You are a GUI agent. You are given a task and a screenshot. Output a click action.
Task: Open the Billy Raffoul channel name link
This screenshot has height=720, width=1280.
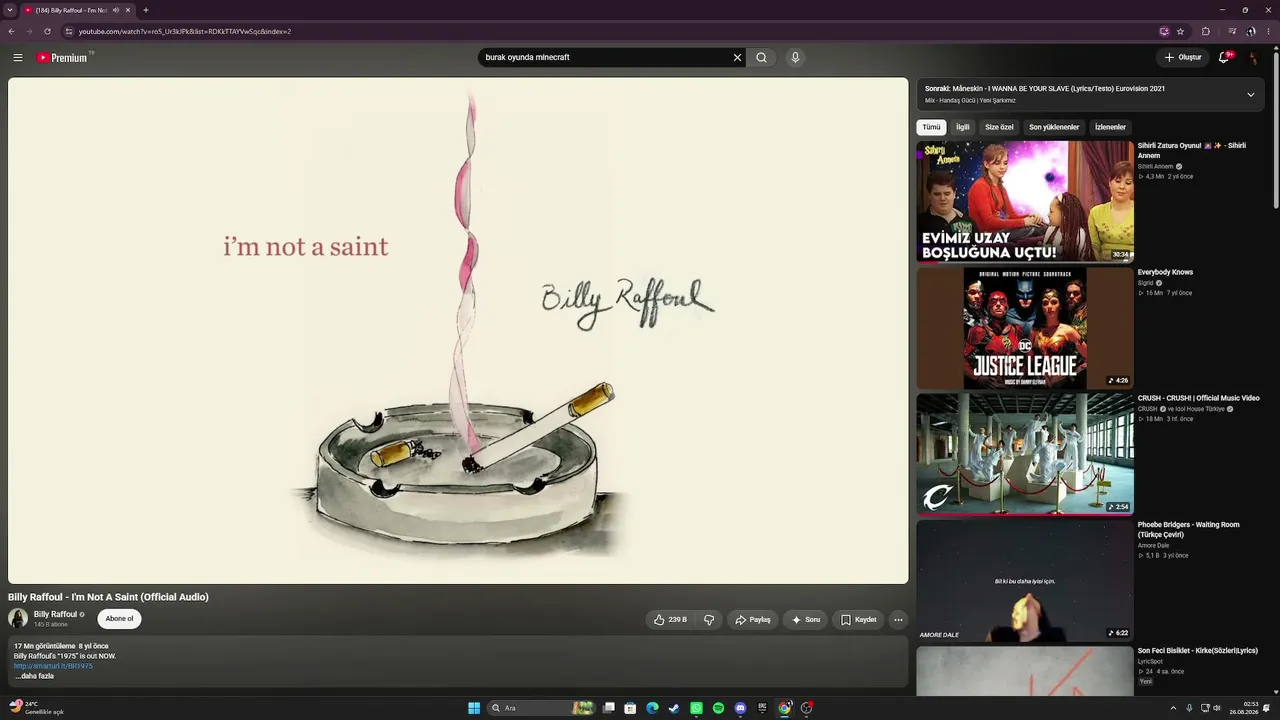click(x=55, y=615)
